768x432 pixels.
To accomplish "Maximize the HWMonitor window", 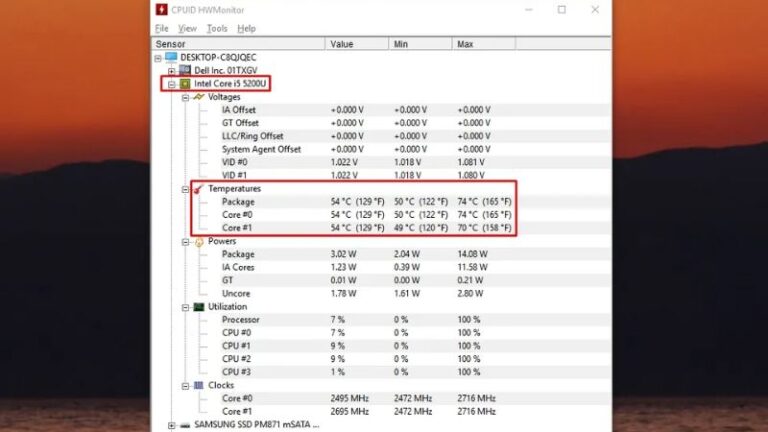I will pyautogui.click(x=562, y=9).
